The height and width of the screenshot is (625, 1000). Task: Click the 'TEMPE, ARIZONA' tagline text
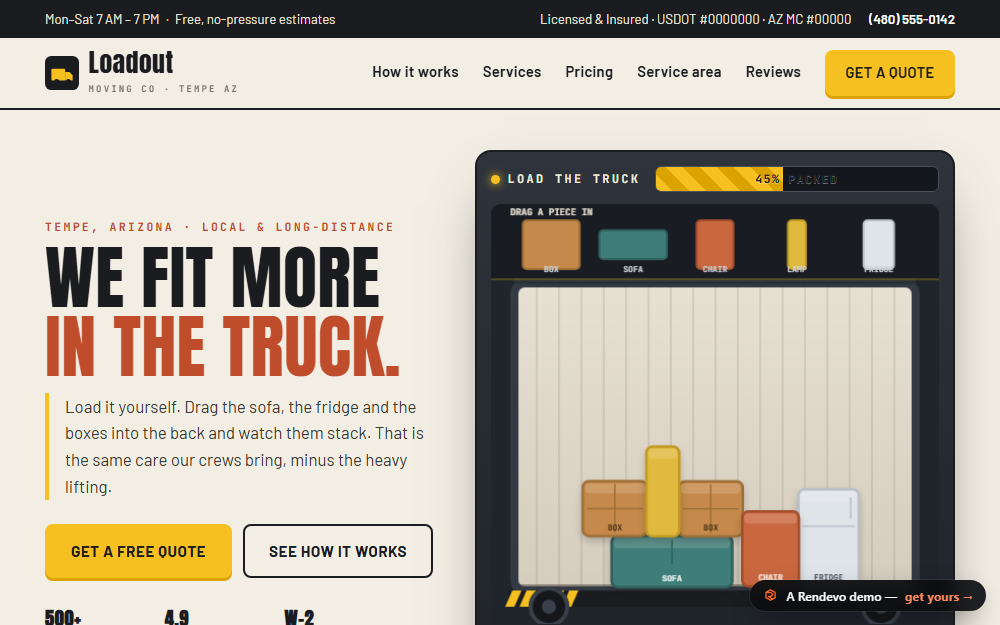click(x=109, y=227)
